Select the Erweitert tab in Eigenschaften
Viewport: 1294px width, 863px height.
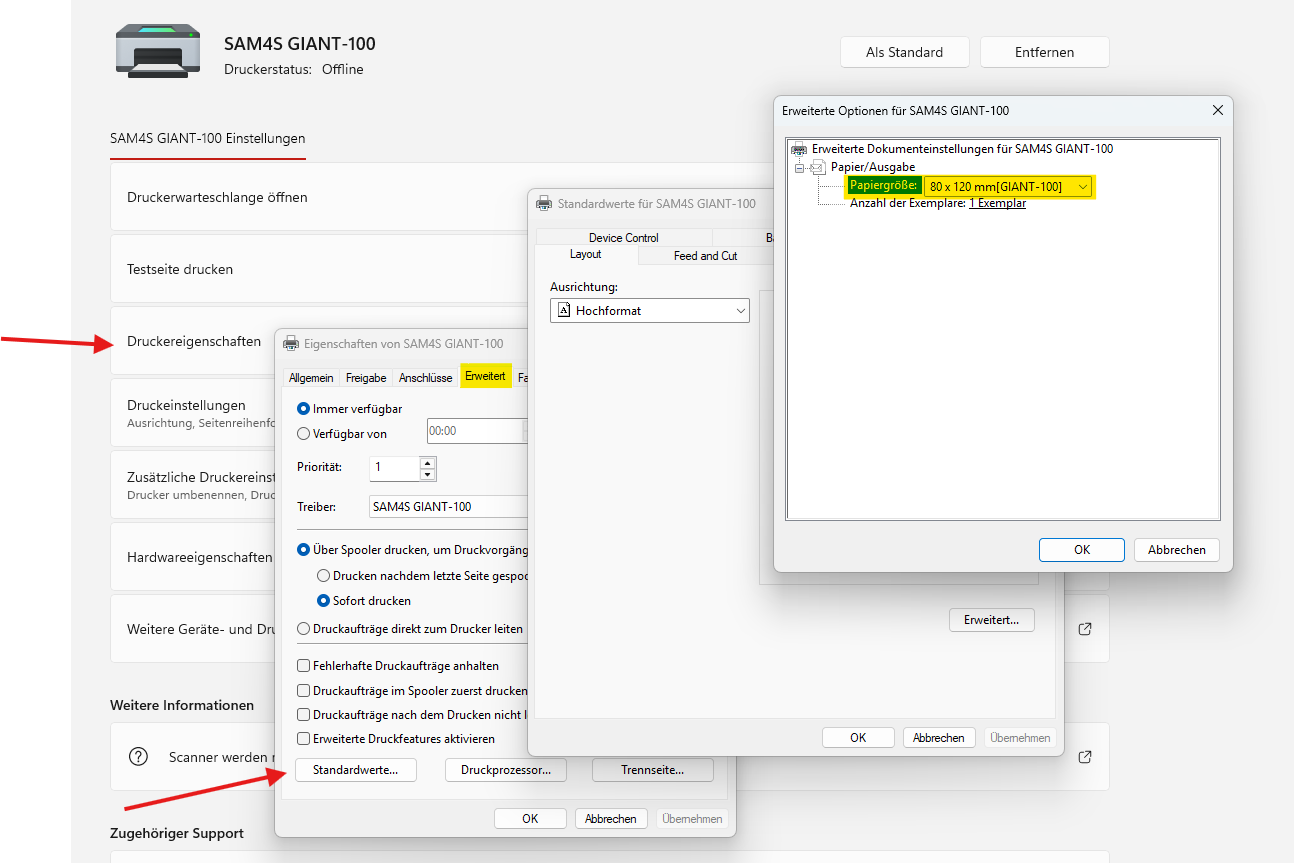pos(485,376)
